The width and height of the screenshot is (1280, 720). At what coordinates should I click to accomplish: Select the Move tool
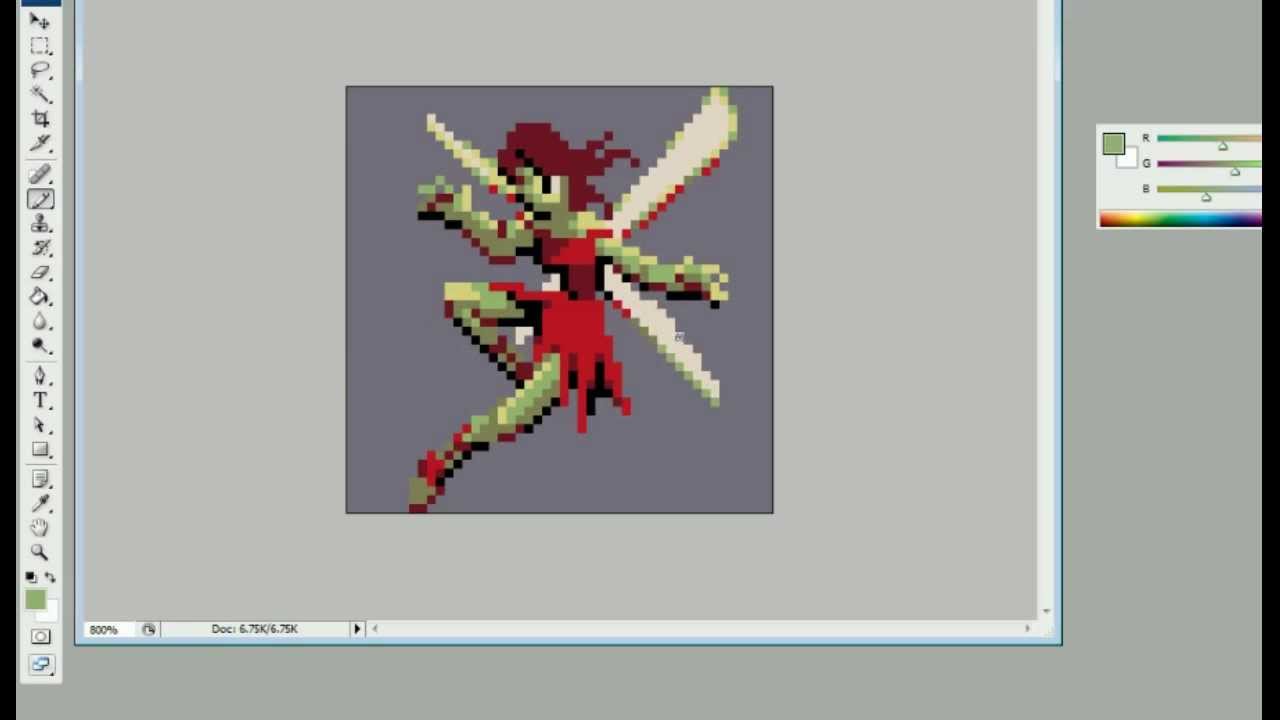pos(40,21)
